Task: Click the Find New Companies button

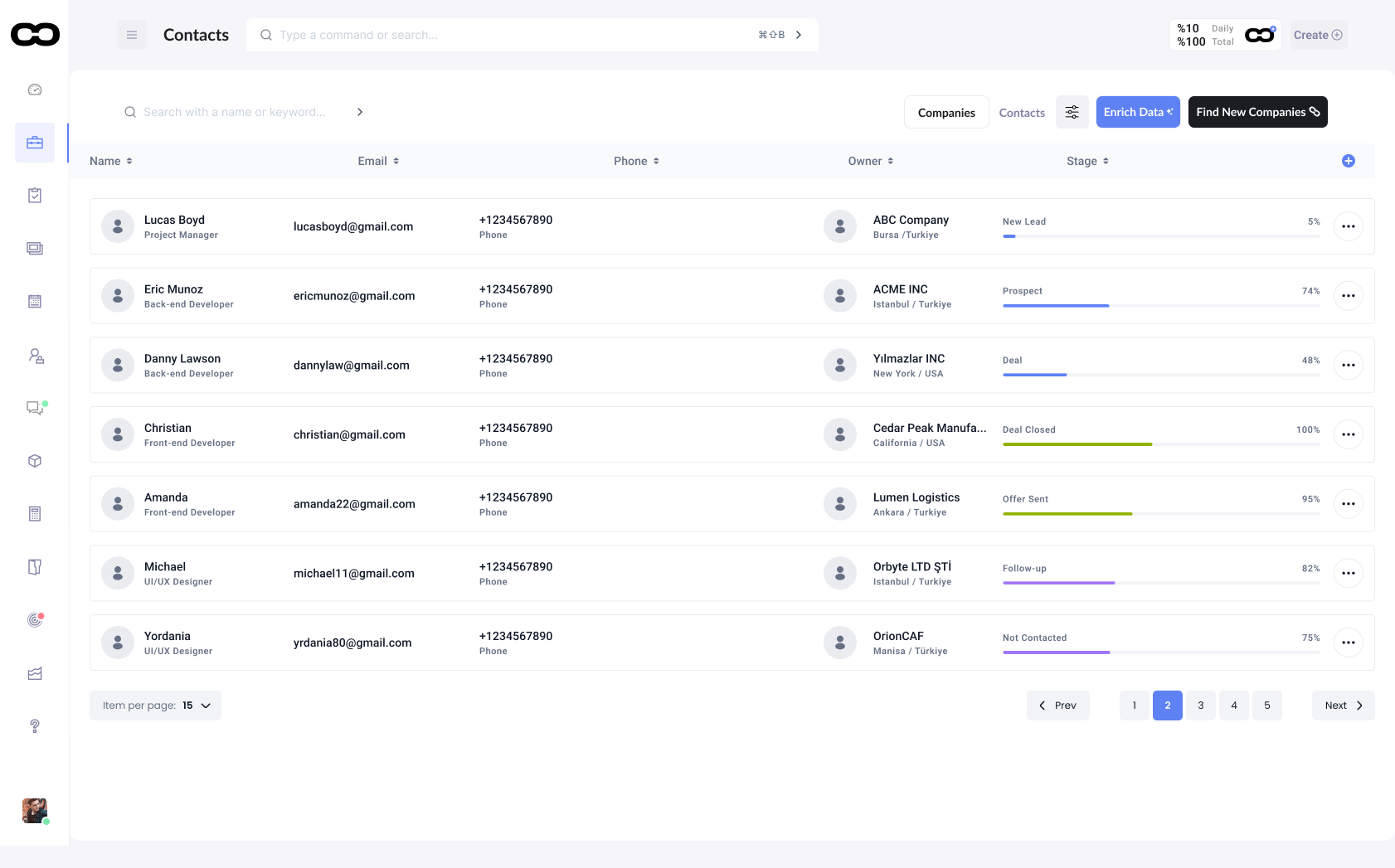Action: (x=1258, y=112)
